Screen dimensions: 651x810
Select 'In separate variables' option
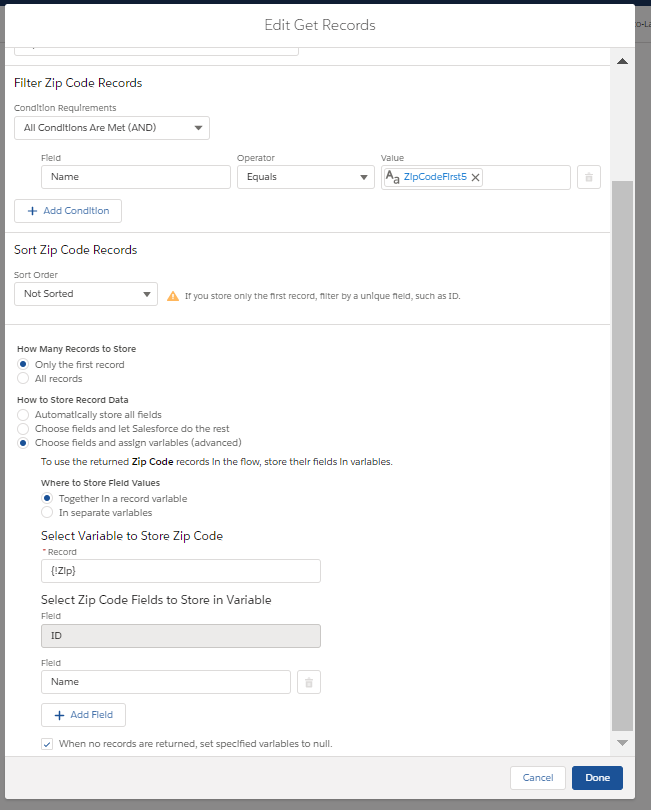tap(47, 513)
